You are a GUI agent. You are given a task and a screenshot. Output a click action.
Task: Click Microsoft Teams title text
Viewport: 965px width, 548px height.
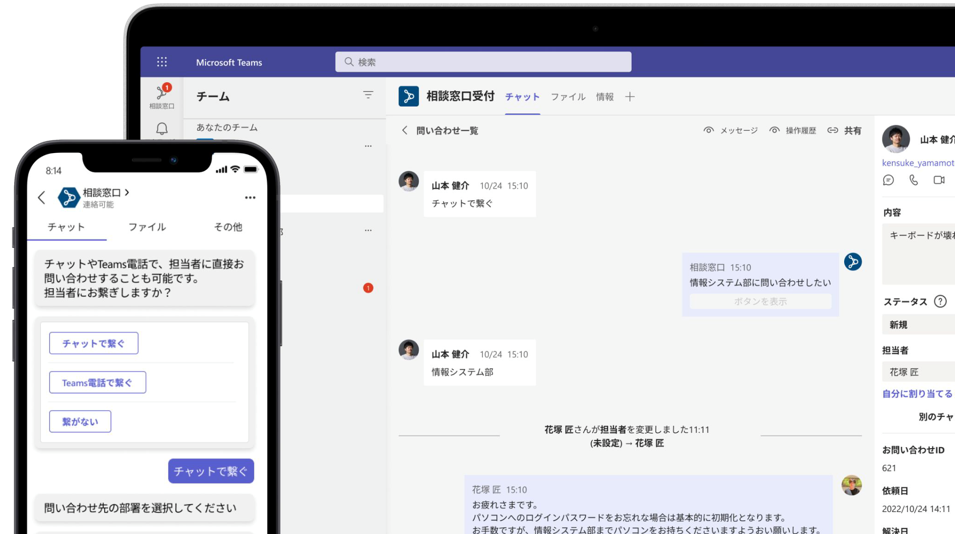229,62
